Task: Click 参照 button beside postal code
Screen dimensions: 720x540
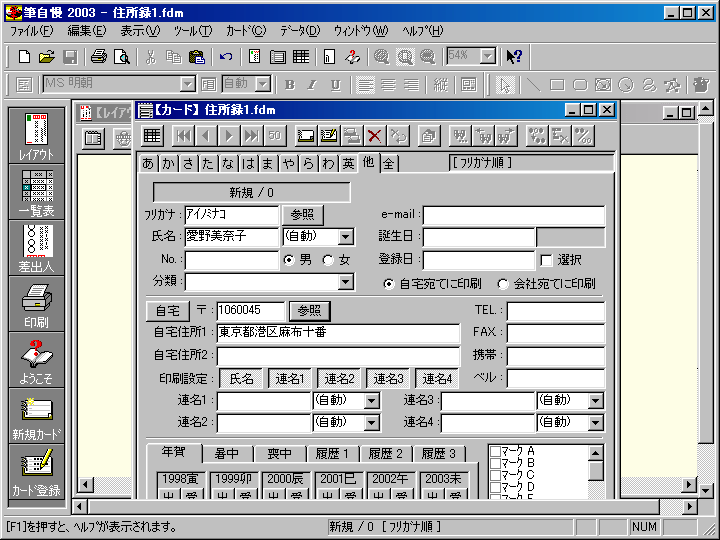Action: [309, 311]
